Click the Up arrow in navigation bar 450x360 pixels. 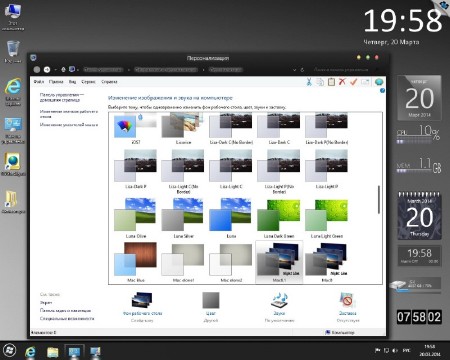(x=63, y=69)
